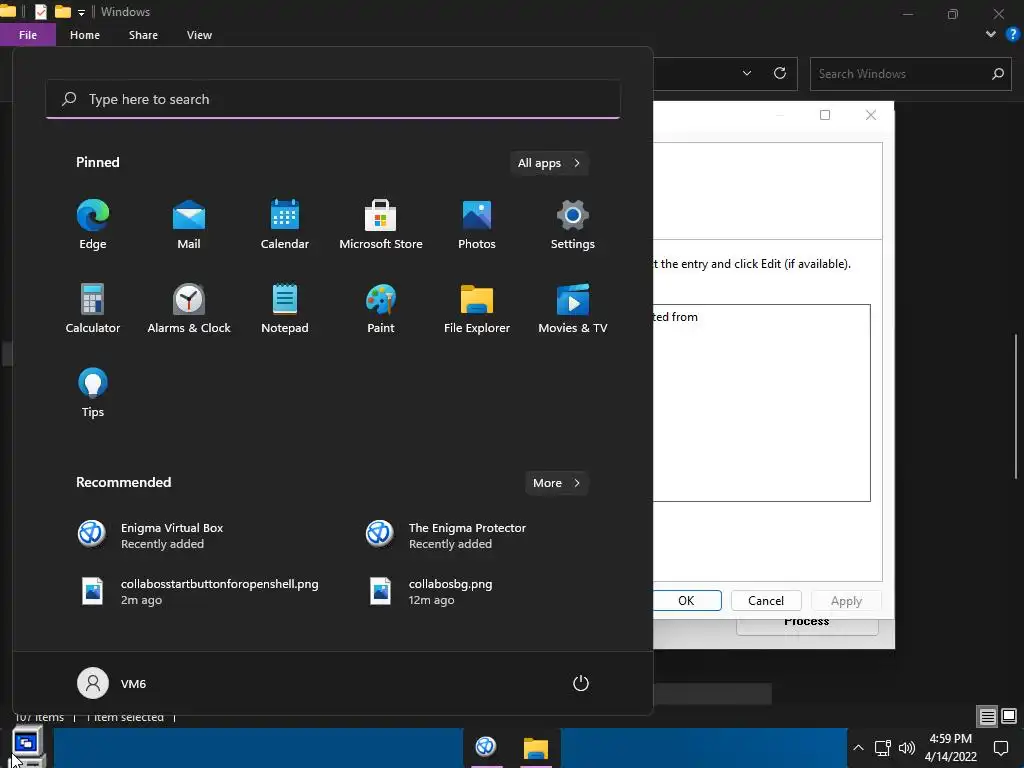
Task: Click Type here to search field
Action: [x=333, y=99]
